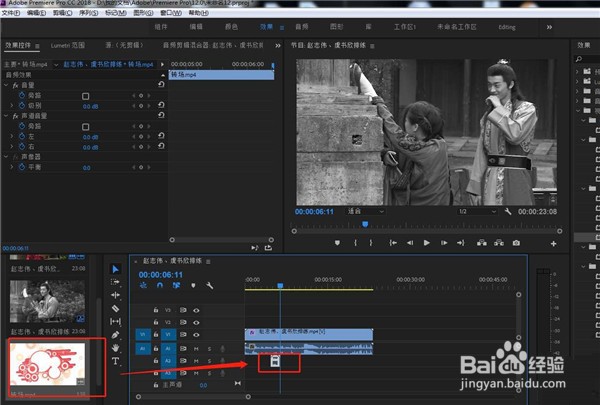
Task: Collapse the 音量 effect group
Action: point(6,85)
